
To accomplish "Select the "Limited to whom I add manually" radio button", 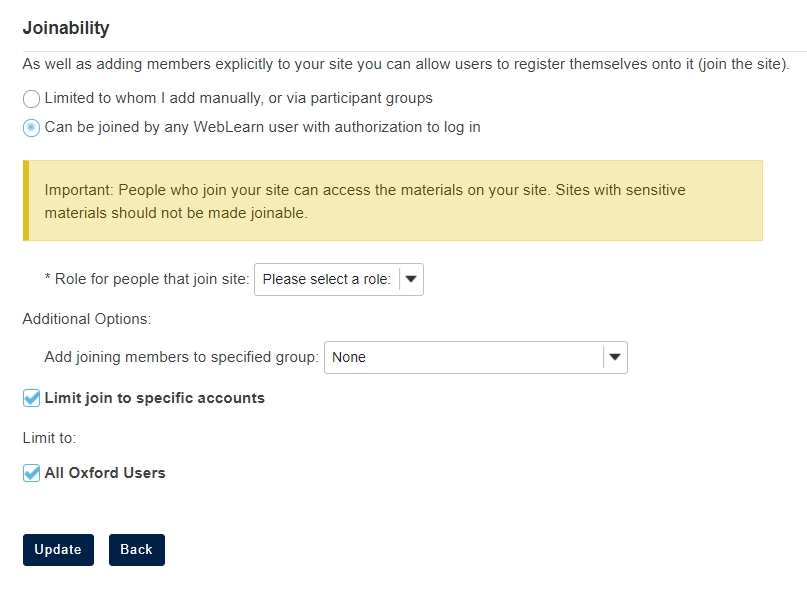I will click(x=32, y=99).
